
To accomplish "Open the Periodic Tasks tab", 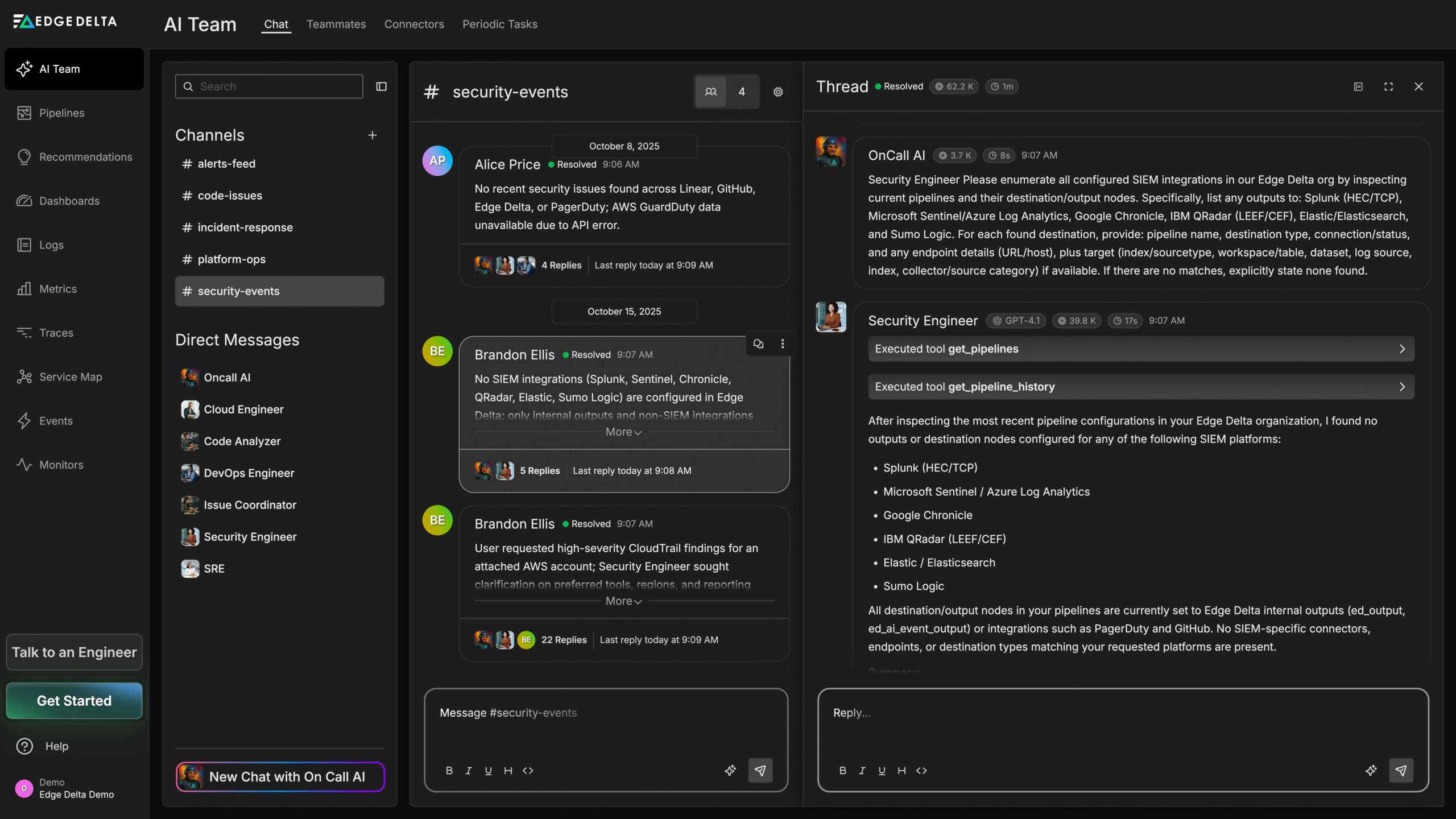I will click(499, 24).
